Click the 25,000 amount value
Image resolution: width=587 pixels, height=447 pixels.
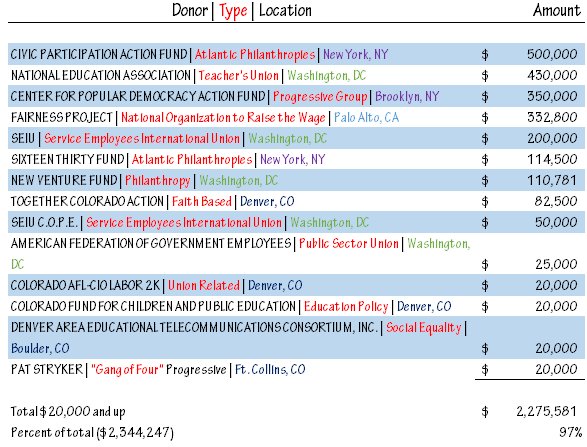tap(556, 264)
